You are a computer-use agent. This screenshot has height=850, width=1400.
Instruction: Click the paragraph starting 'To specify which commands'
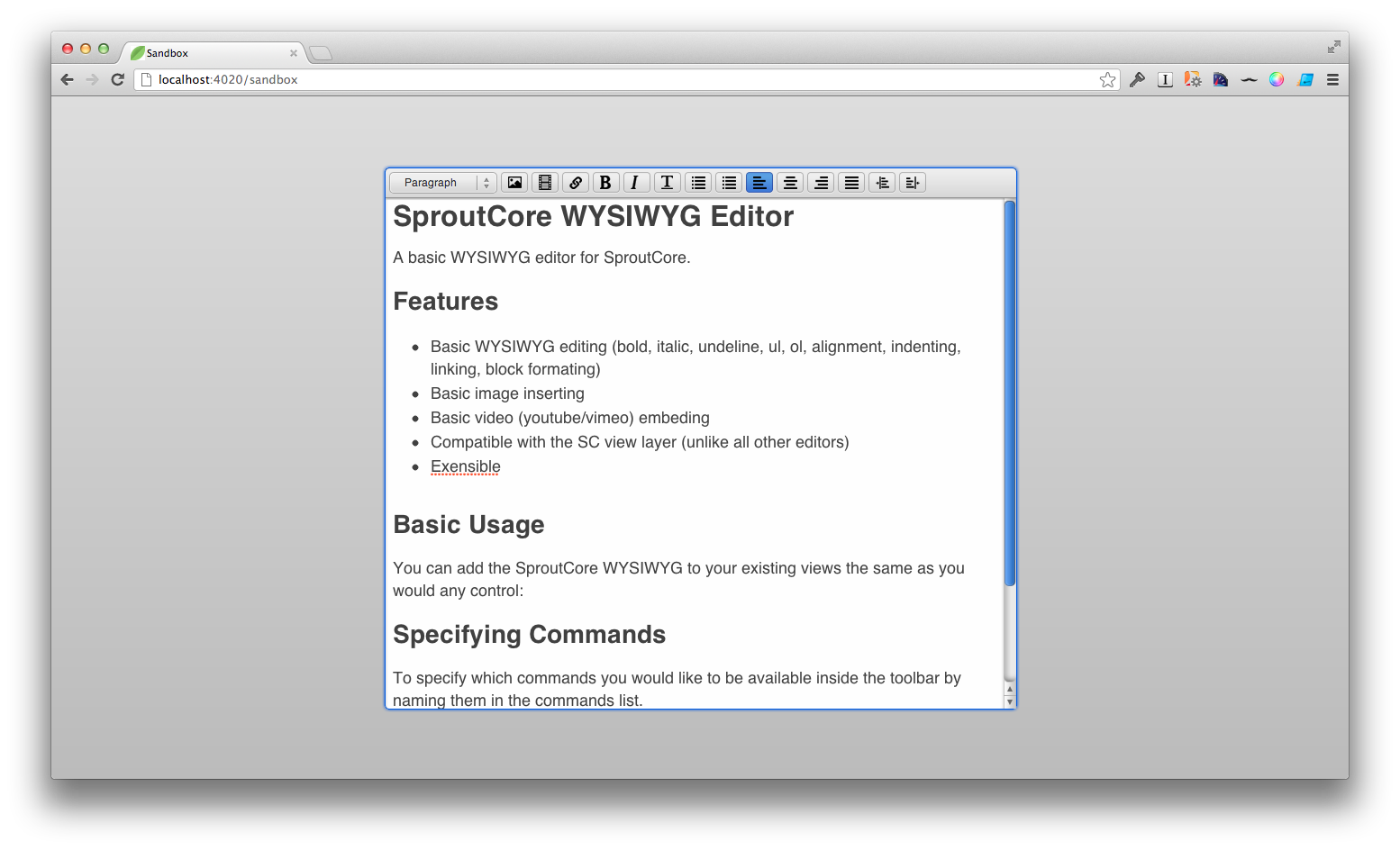point(677,689)
